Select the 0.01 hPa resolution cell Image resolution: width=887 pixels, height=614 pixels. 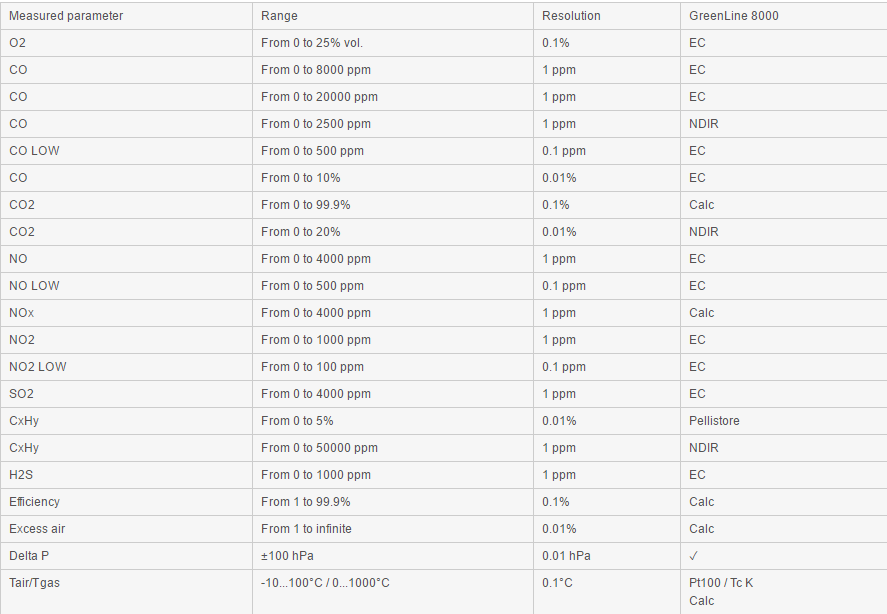pos(566,556)
